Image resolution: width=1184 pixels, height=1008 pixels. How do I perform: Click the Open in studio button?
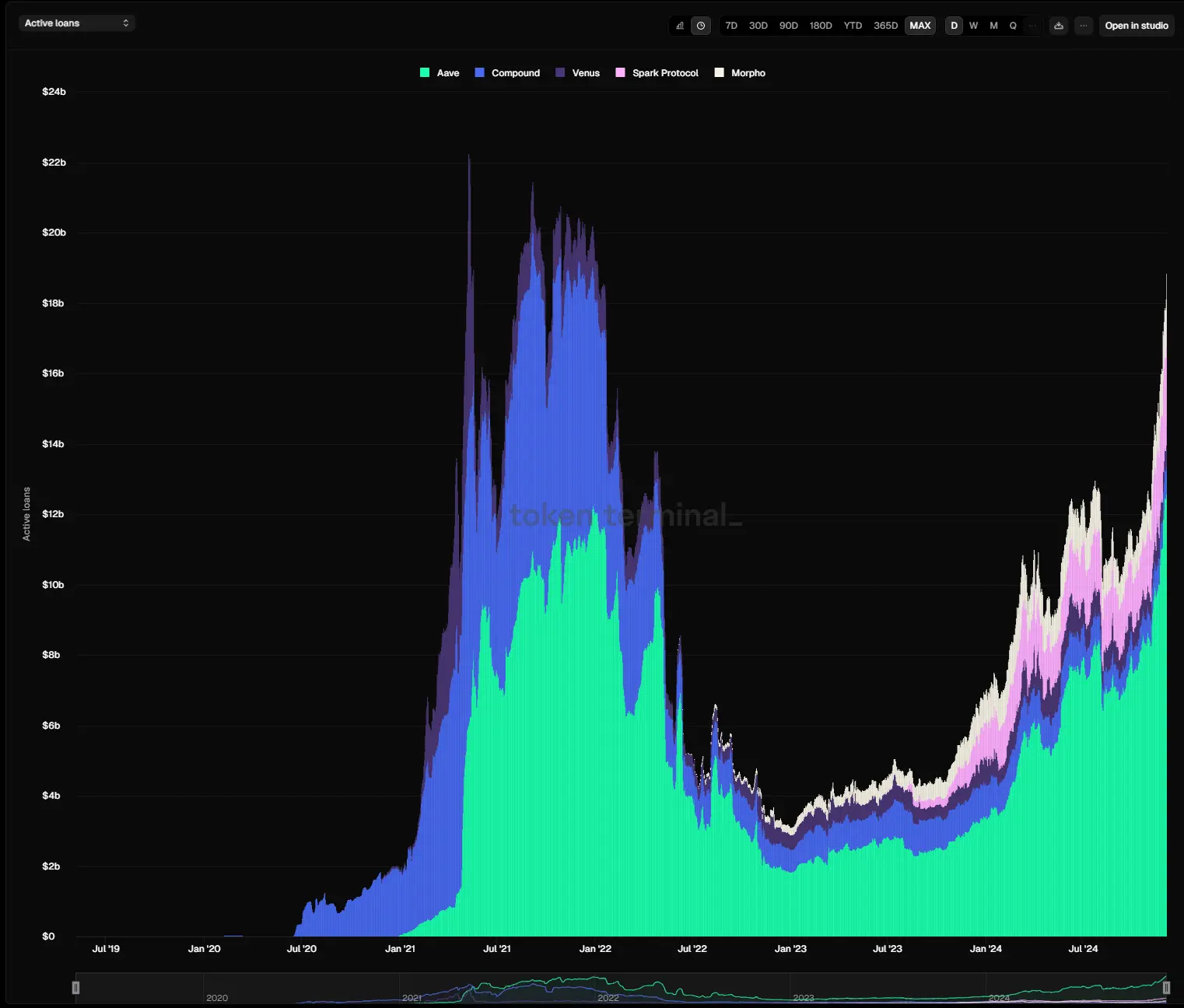coord(1136,25)
